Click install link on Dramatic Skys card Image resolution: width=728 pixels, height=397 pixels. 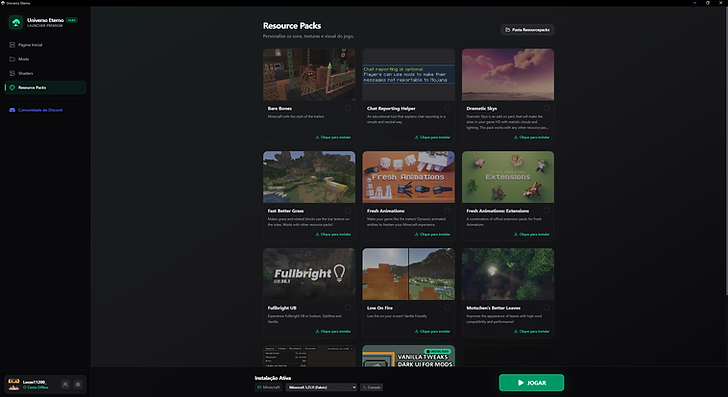[x=532, y=137]
